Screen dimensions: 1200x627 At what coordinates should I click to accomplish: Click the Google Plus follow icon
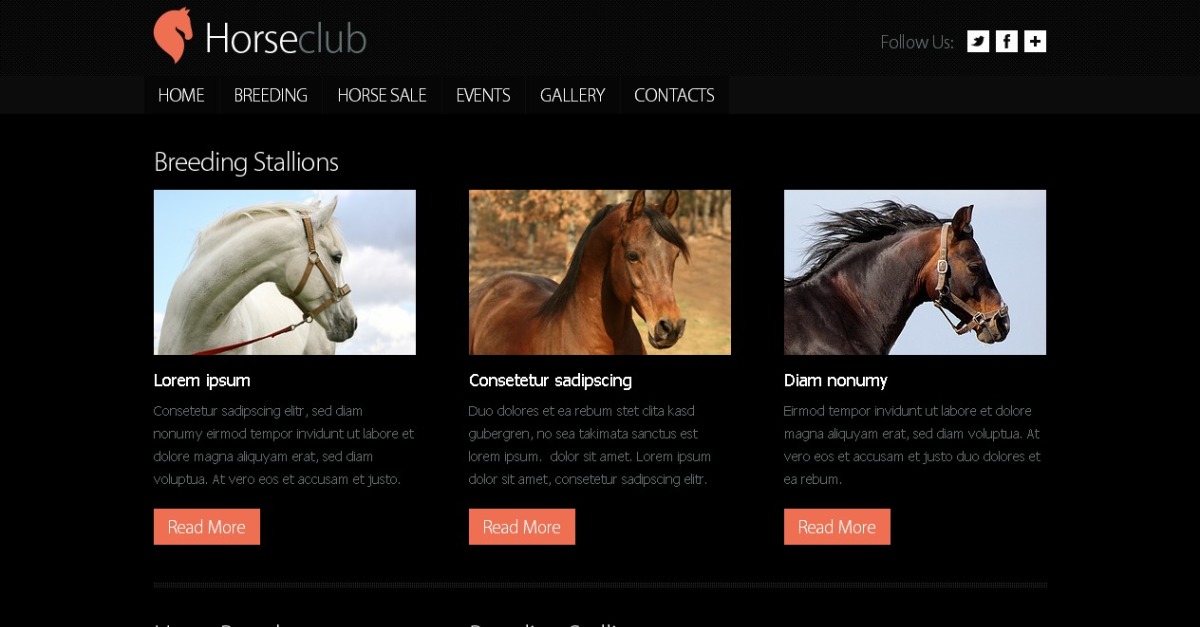click(x=1036, y=41)
